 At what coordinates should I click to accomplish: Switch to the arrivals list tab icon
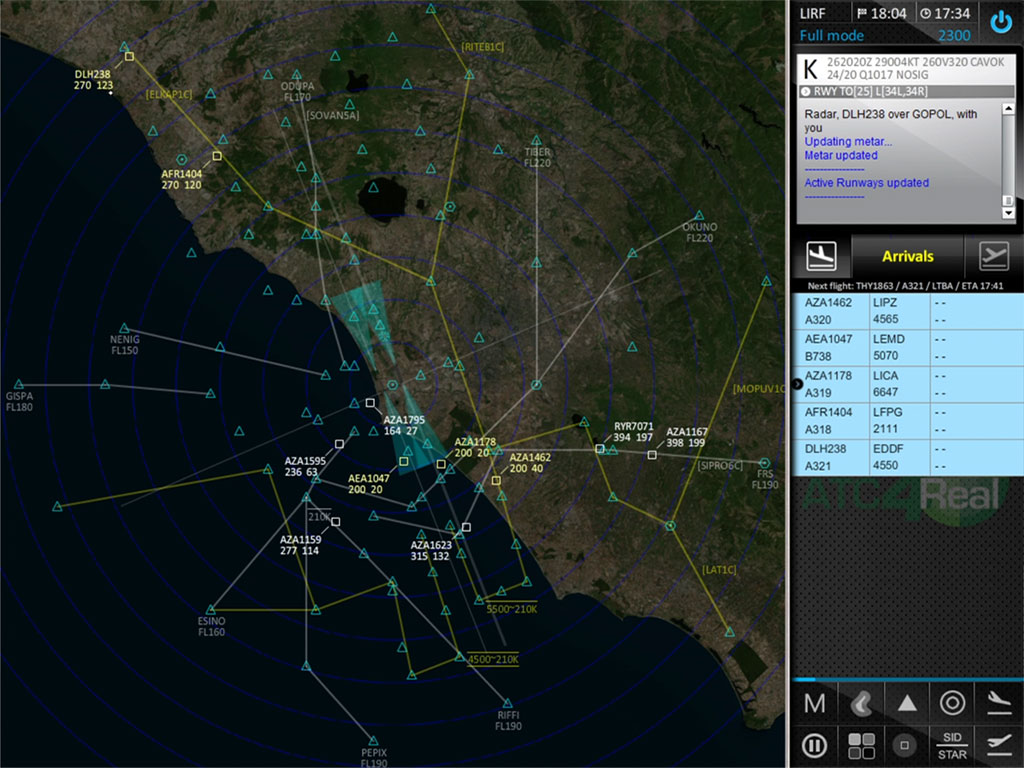(821, 257)
